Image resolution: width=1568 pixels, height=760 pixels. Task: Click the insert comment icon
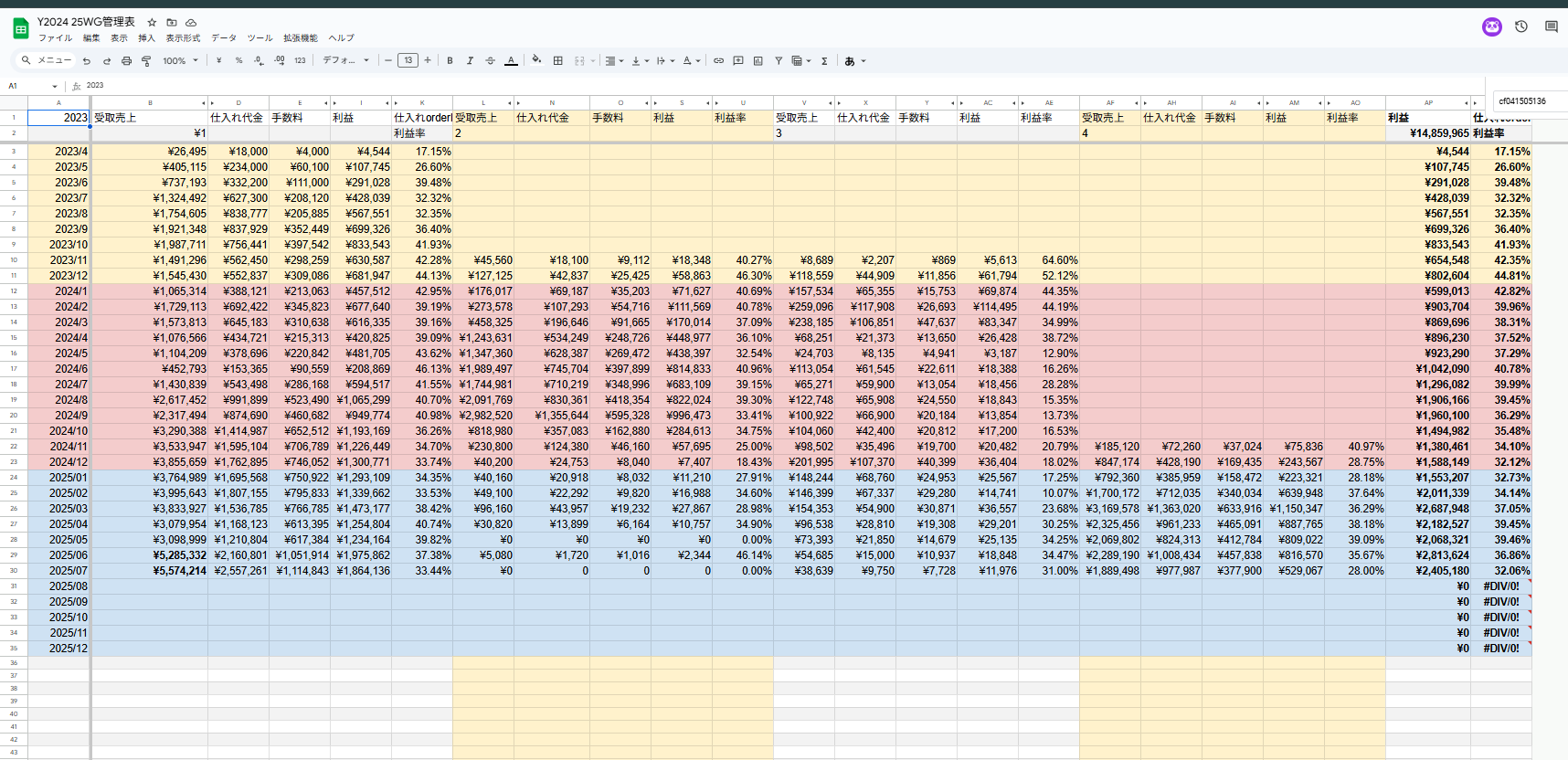click(x=738, y=61)
